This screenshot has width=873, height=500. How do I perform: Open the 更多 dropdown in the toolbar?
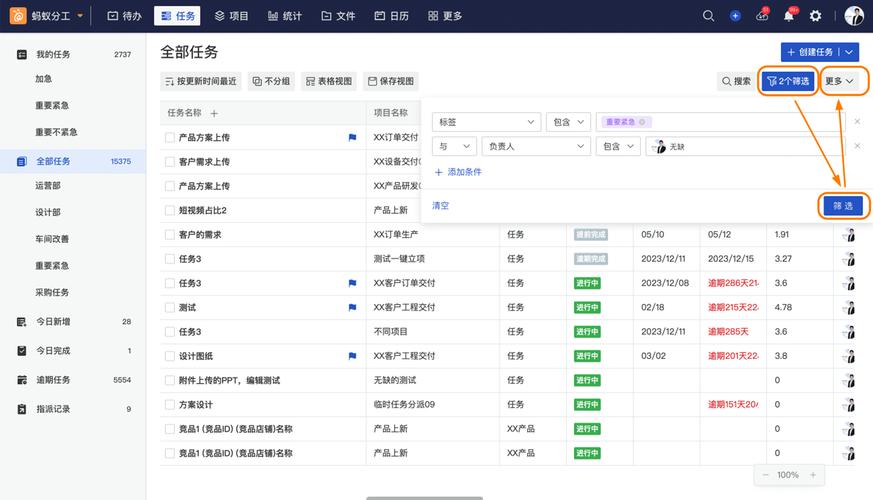(840, 81)
